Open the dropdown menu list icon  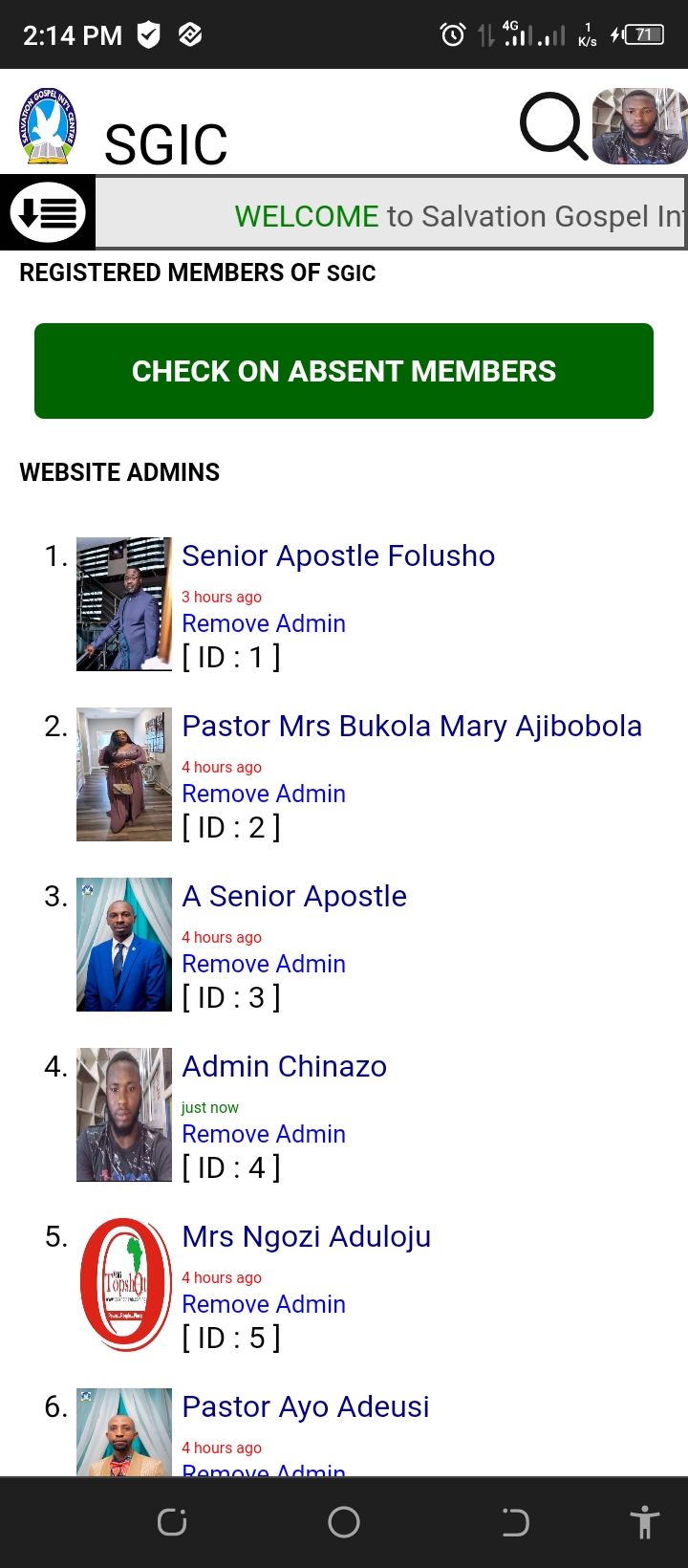click(x=48, y=212)
